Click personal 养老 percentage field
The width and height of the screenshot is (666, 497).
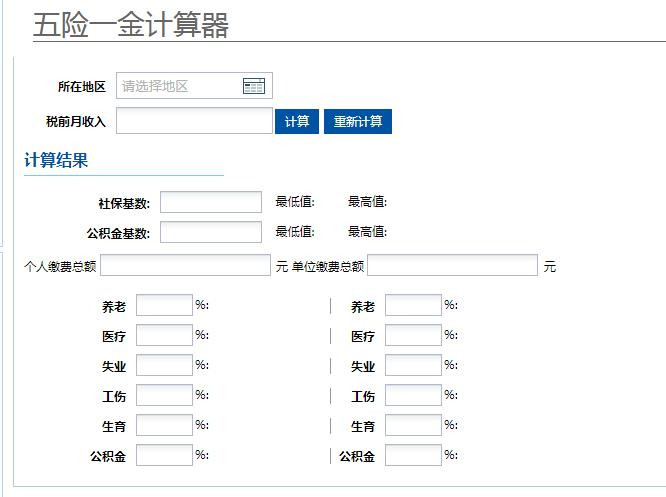[x=164, y=305]
